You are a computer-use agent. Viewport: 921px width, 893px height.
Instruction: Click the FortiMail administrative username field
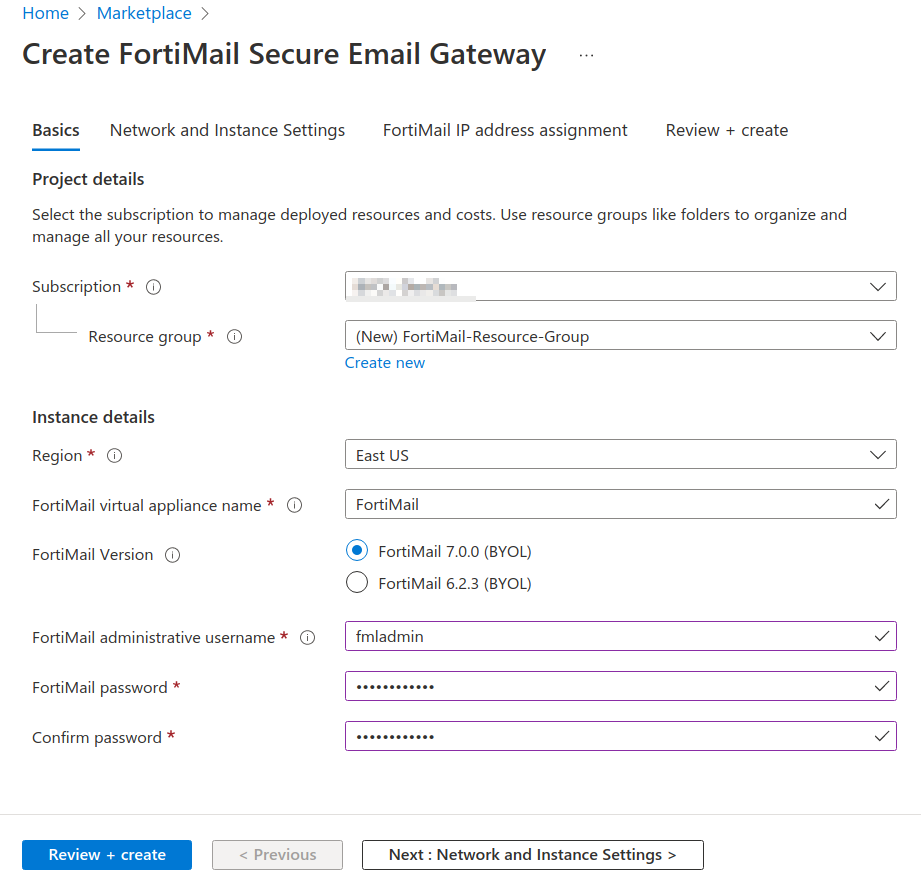[x=610, y=636]
